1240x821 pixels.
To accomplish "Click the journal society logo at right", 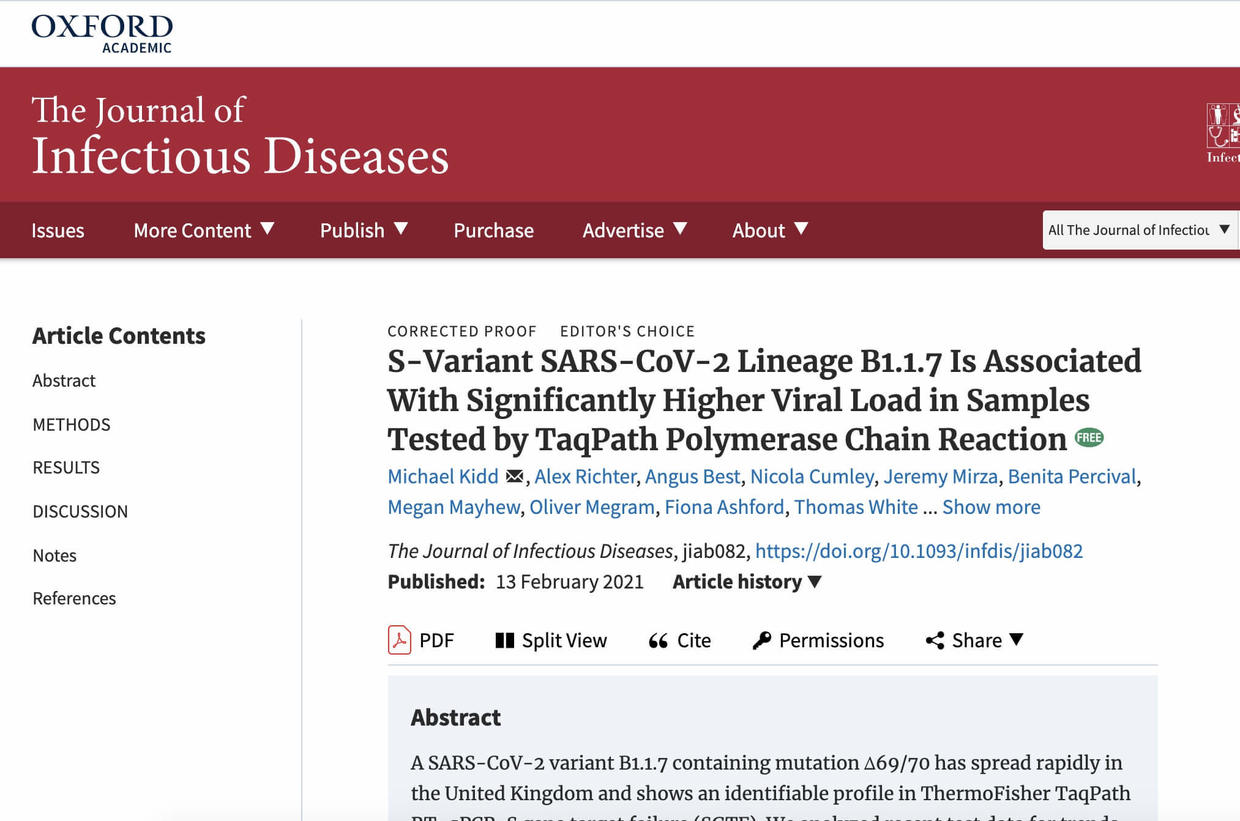I will point(1222,133).
